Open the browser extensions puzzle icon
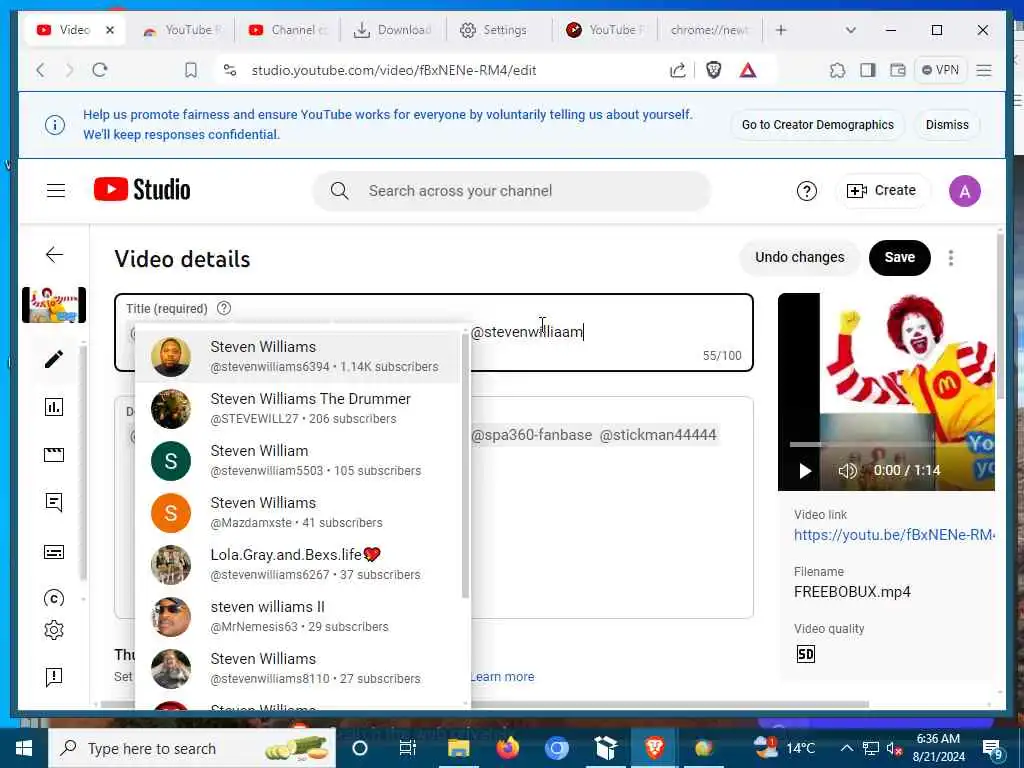This screenshot has width=1024, height=768. [837, 70]
